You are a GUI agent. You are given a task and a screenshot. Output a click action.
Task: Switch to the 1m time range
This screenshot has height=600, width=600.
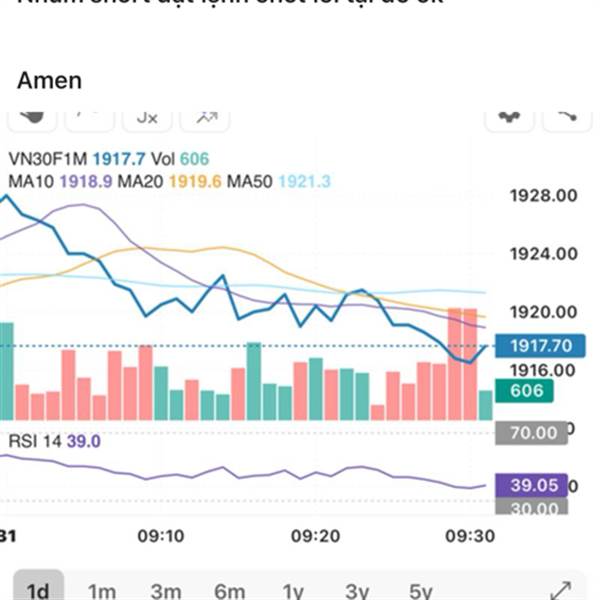[x=102, y=591]
